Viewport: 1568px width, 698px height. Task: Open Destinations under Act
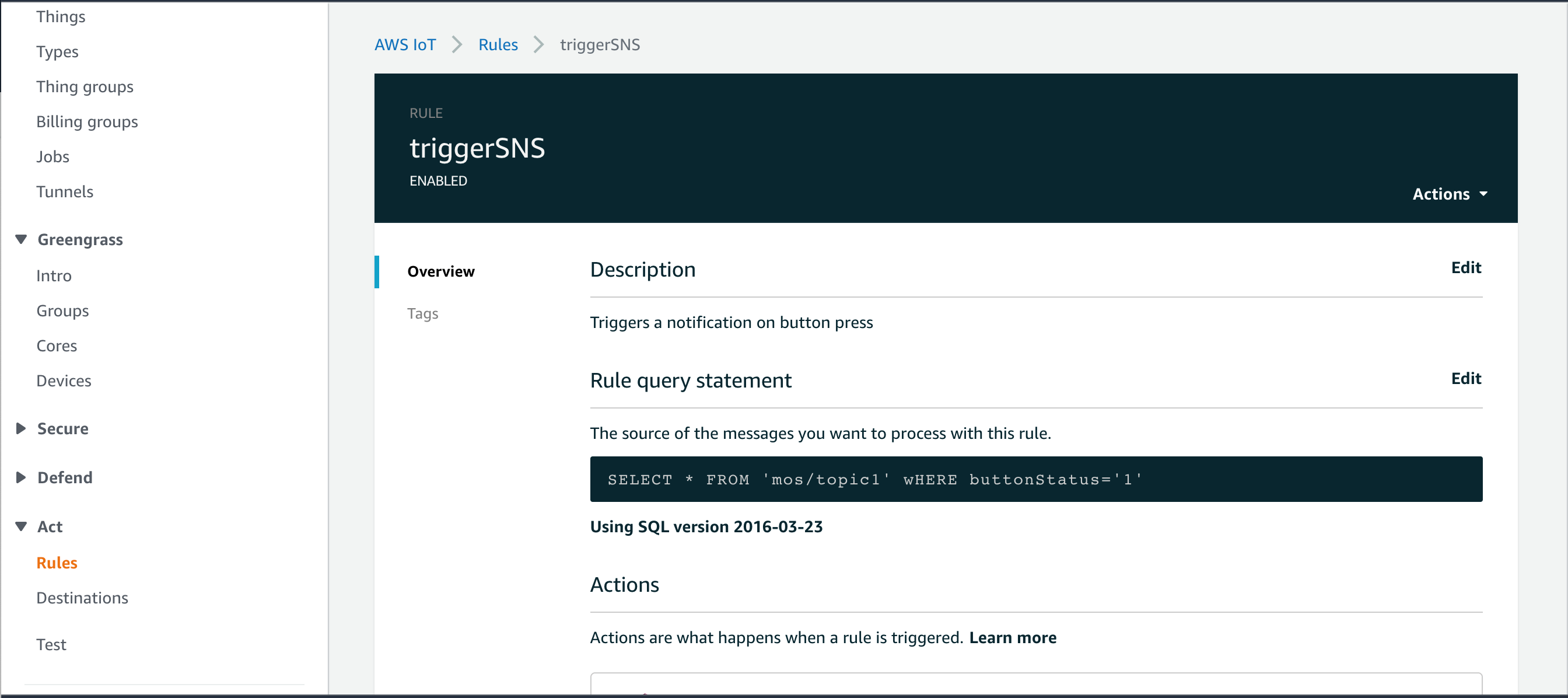click(x=82, y=598)
